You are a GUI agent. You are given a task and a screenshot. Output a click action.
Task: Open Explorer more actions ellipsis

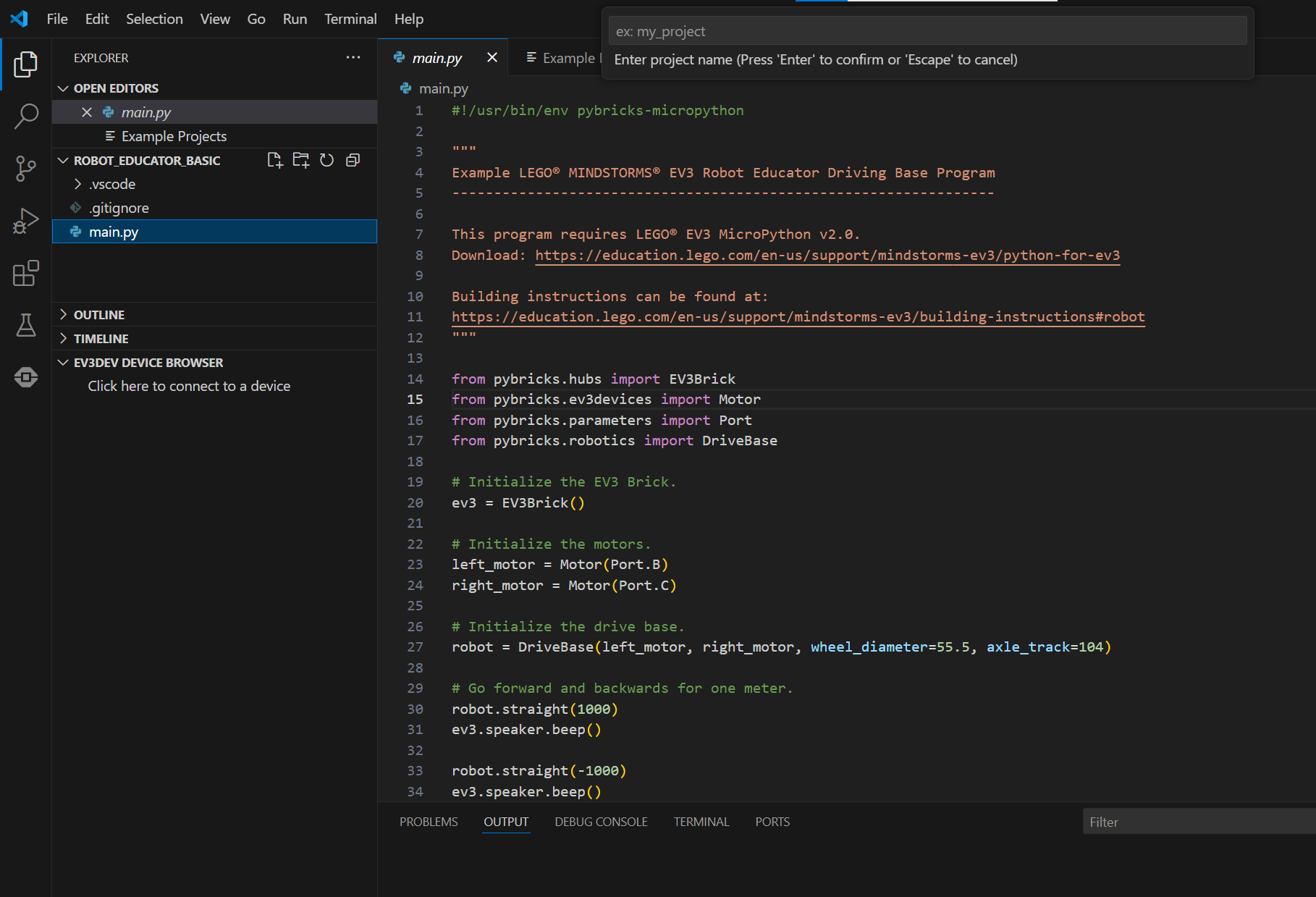(353, 58)
